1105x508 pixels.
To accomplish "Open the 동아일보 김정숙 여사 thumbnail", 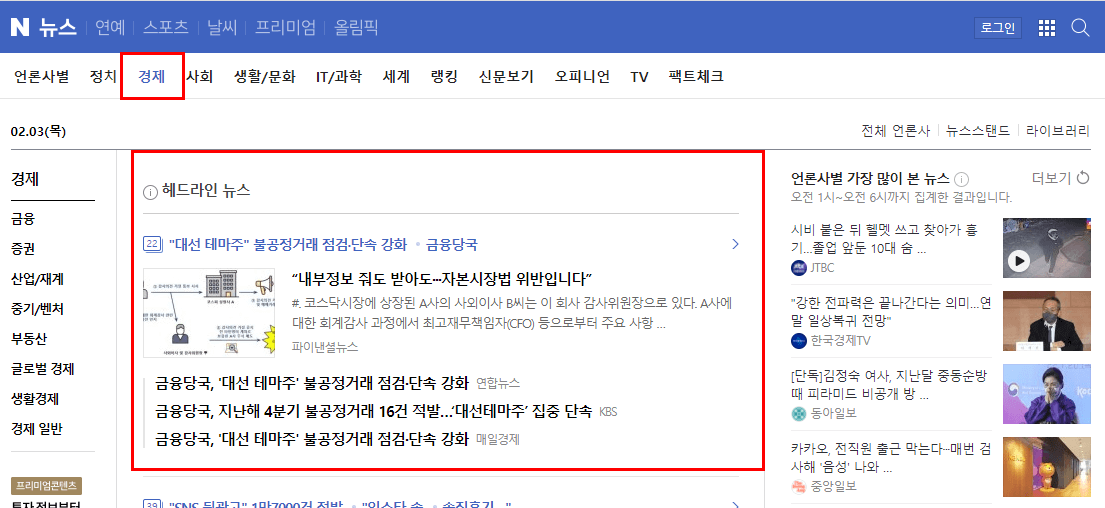I will (1046, 393).
